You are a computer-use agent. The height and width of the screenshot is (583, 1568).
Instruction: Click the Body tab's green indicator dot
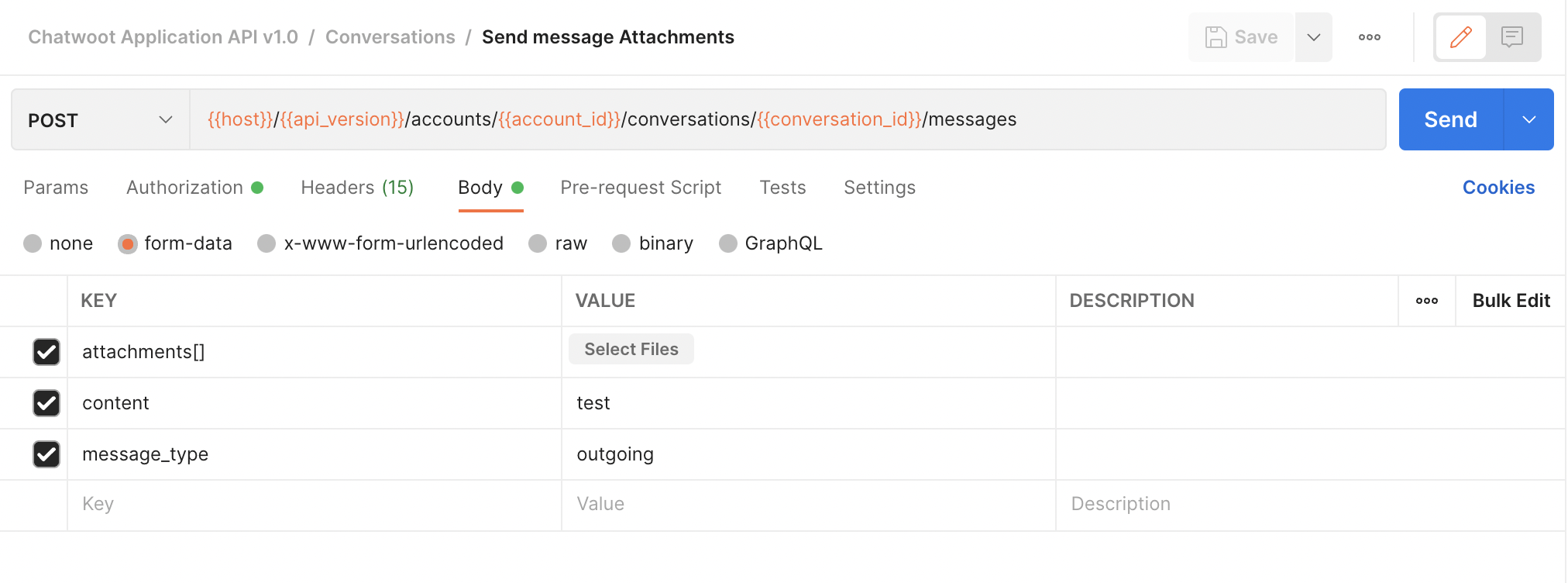(518, 187)
